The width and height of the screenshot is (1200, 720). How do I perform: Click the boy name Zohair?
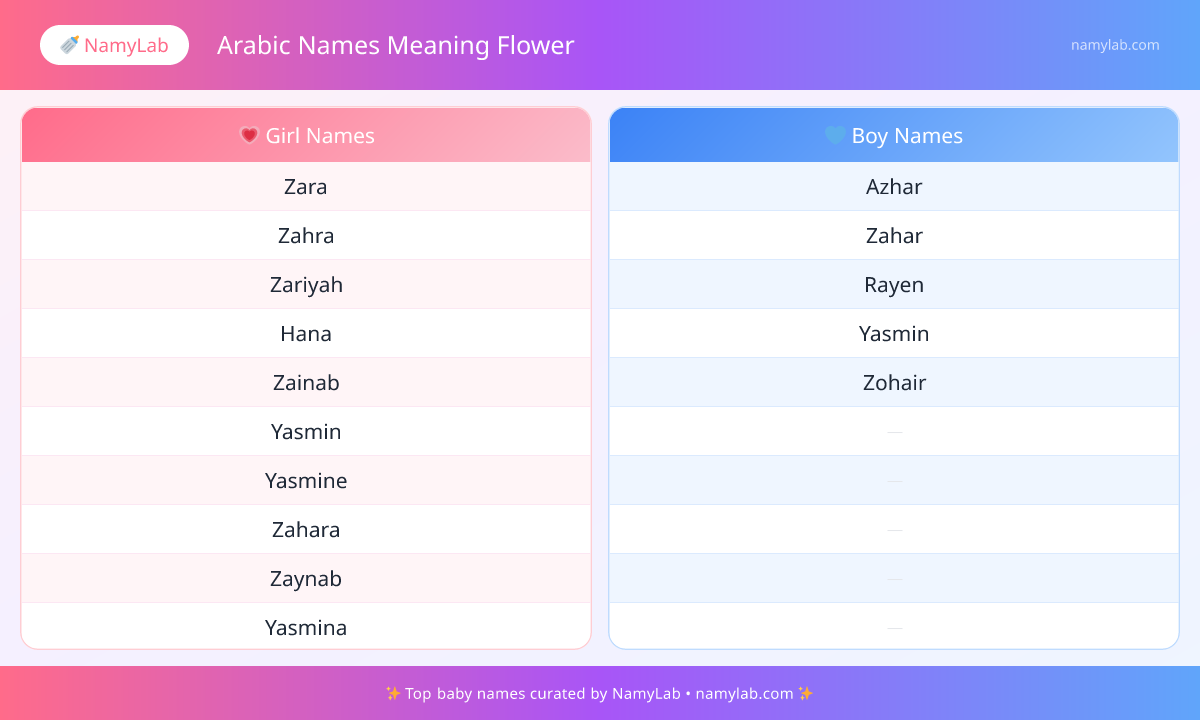coord(894,383)
